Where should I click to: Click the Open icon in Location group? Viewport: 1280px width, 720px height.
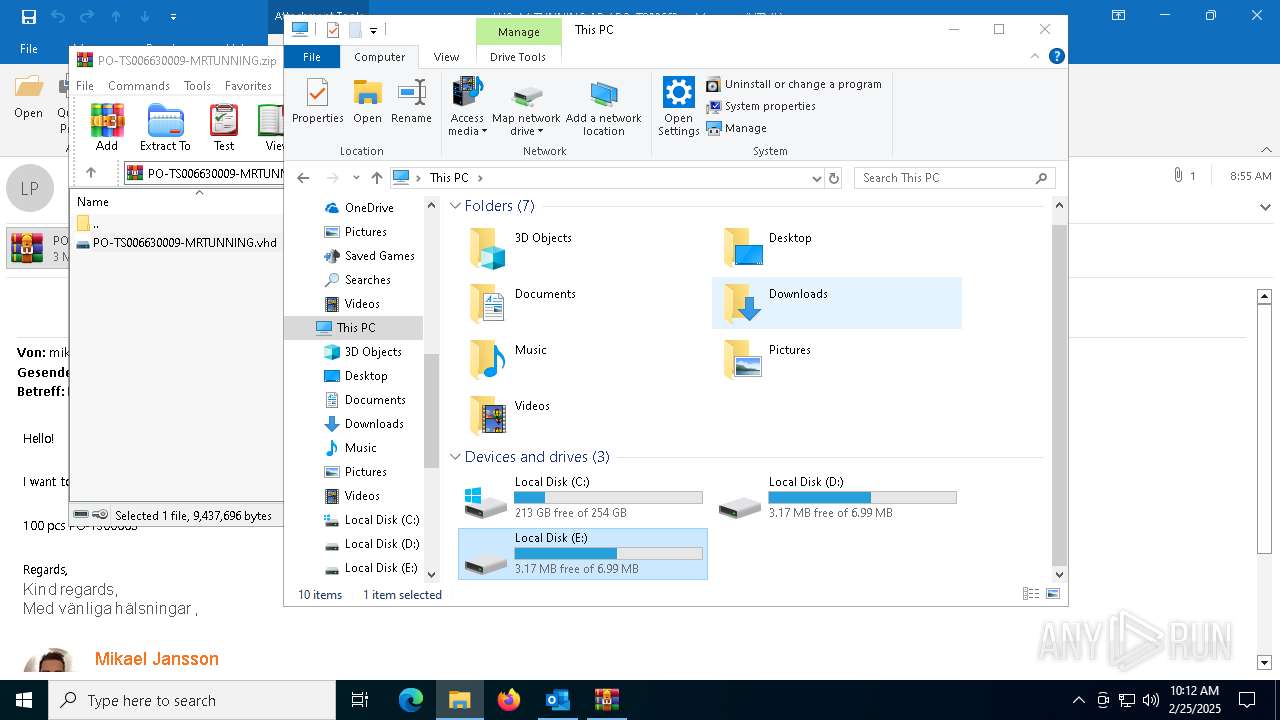coord(367,101)
